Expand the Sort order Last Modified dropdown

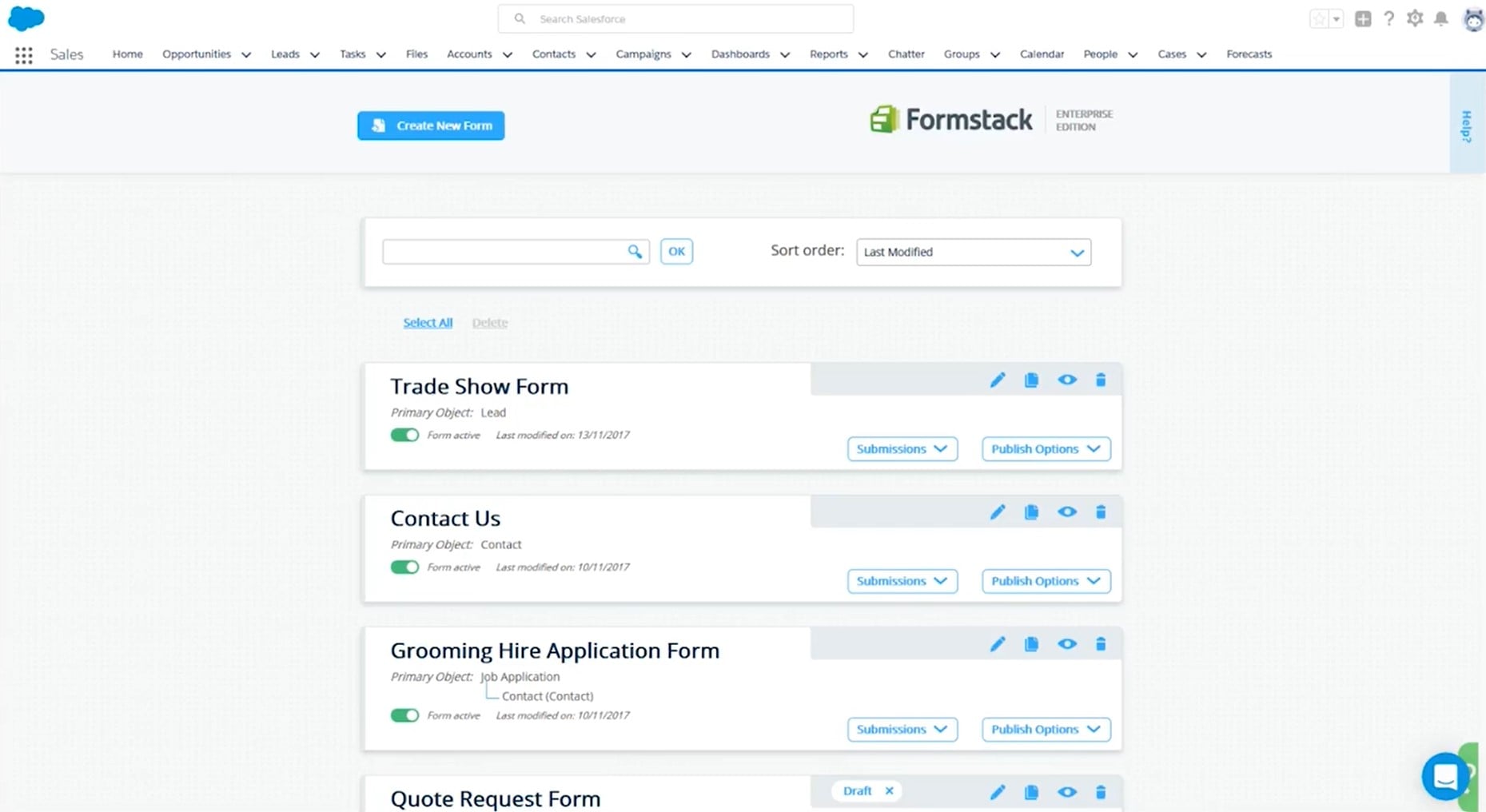click(974, 252)
